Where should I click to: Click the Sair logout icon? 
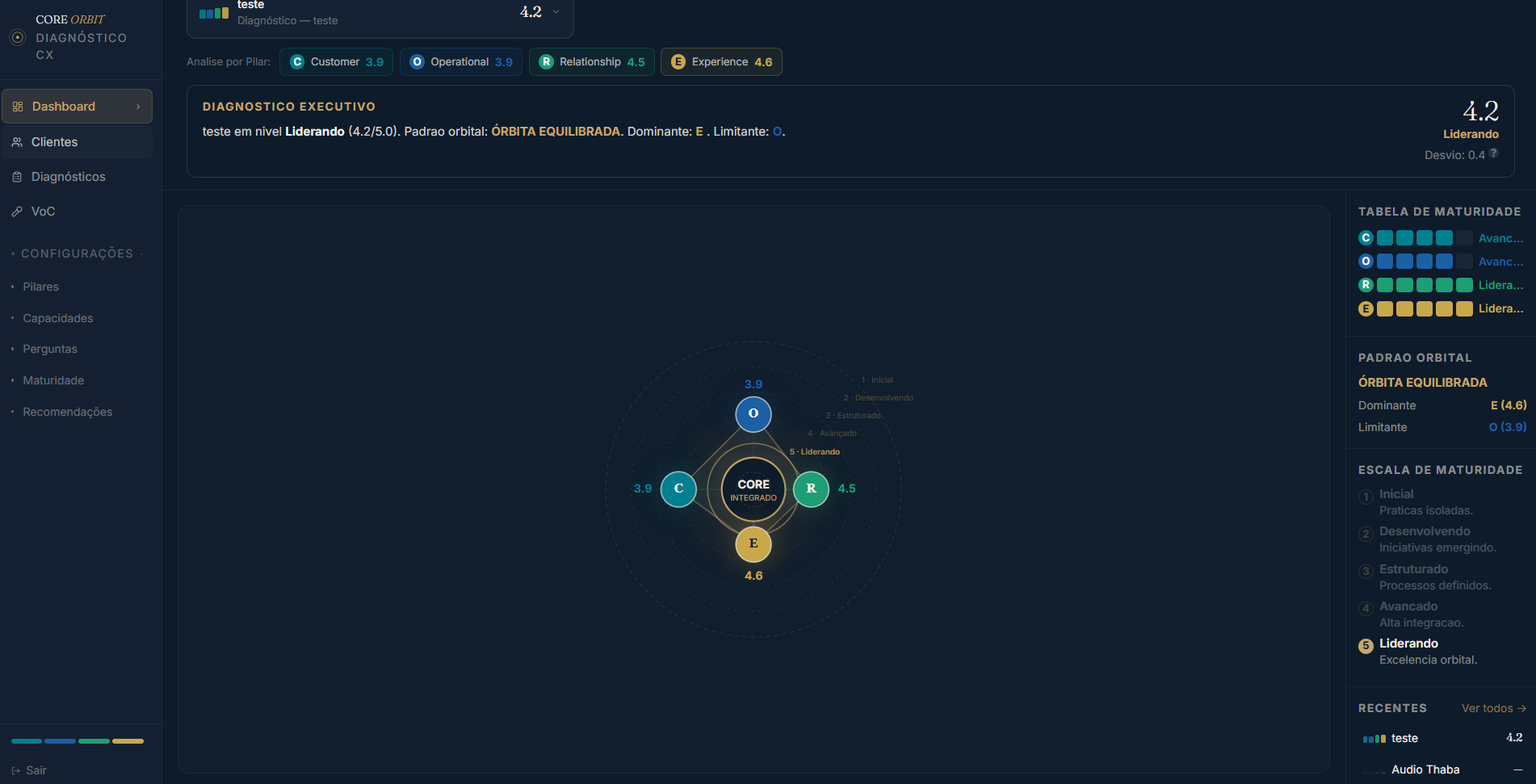16,770
